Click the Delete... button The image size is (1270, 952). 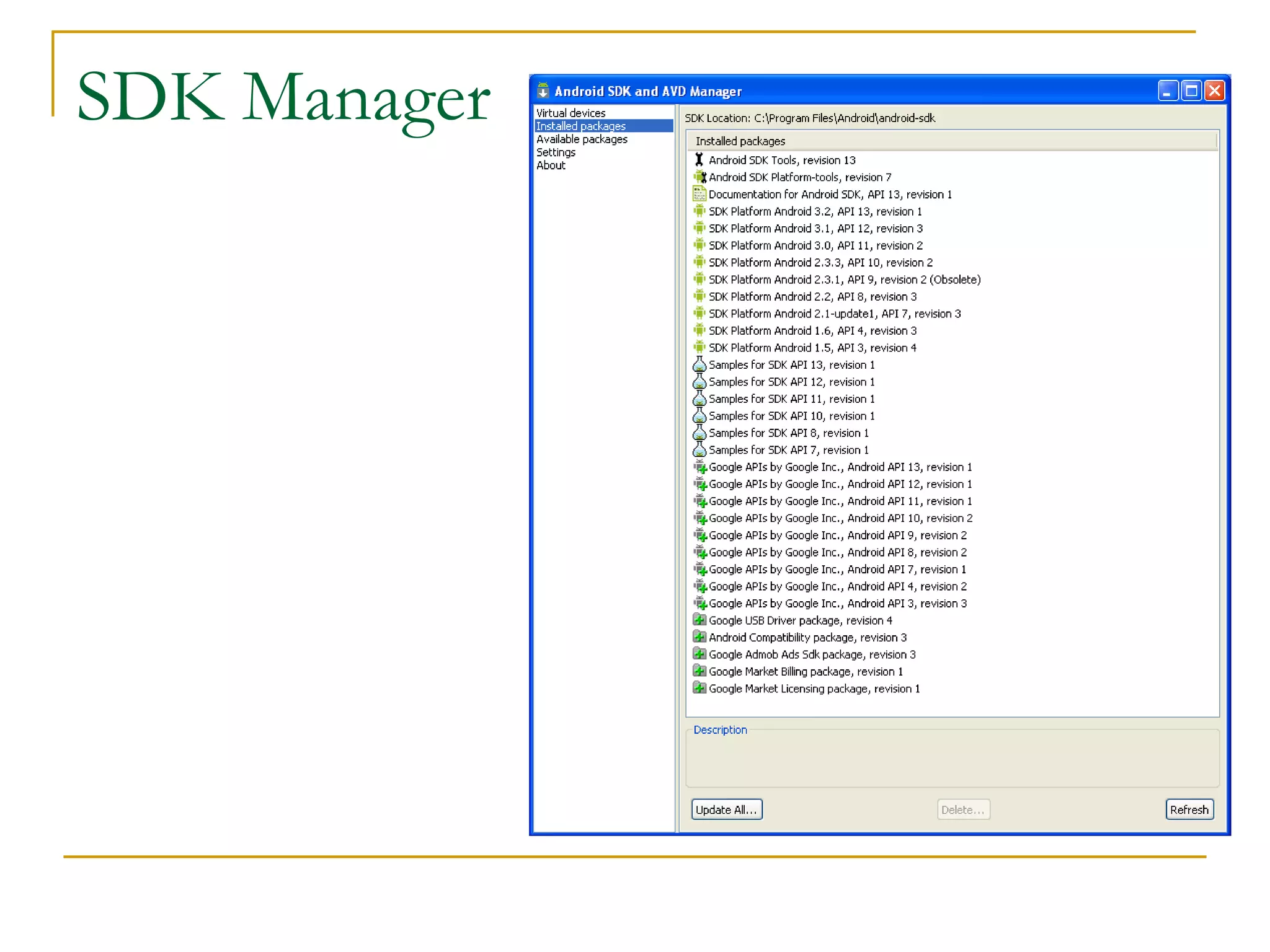[963, 809]
